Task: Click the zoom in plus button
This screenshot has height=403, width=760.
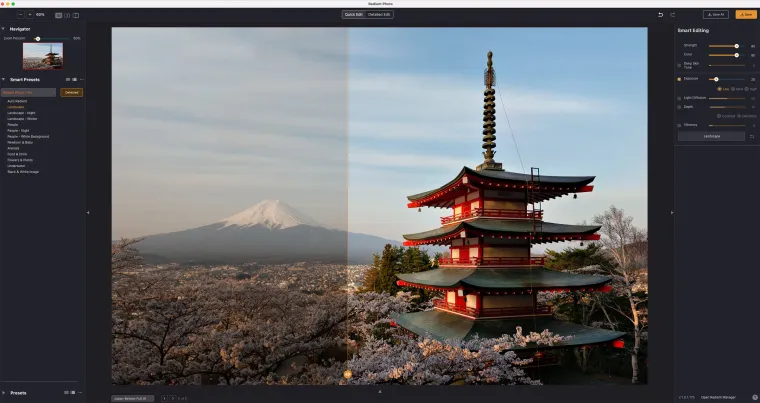Action: (29, 15)
